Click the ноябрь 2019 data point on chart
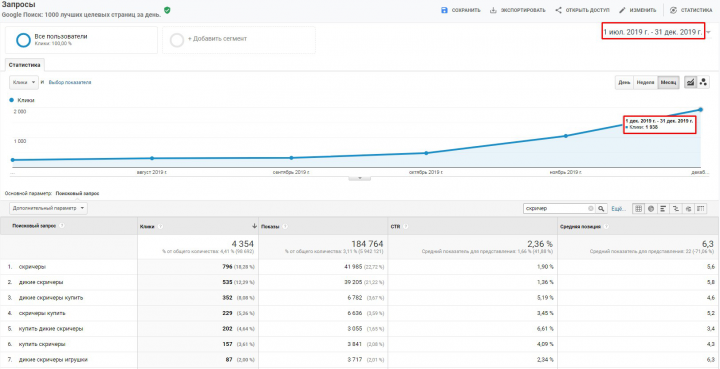The width and height of the screenshot is (720, 369). (566, 136)
